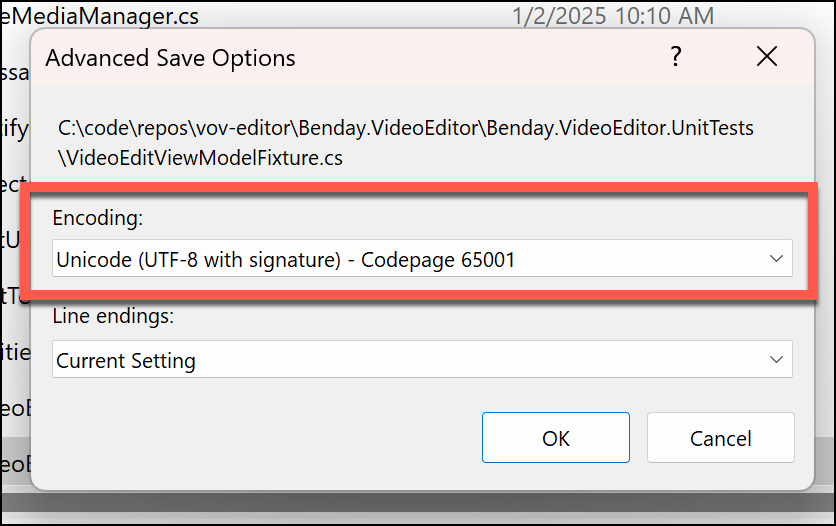This screenshot has width=836, height=526.
Task: Open the Current Setting combo box
Action: pyautogui.click(x=422, y=359)
